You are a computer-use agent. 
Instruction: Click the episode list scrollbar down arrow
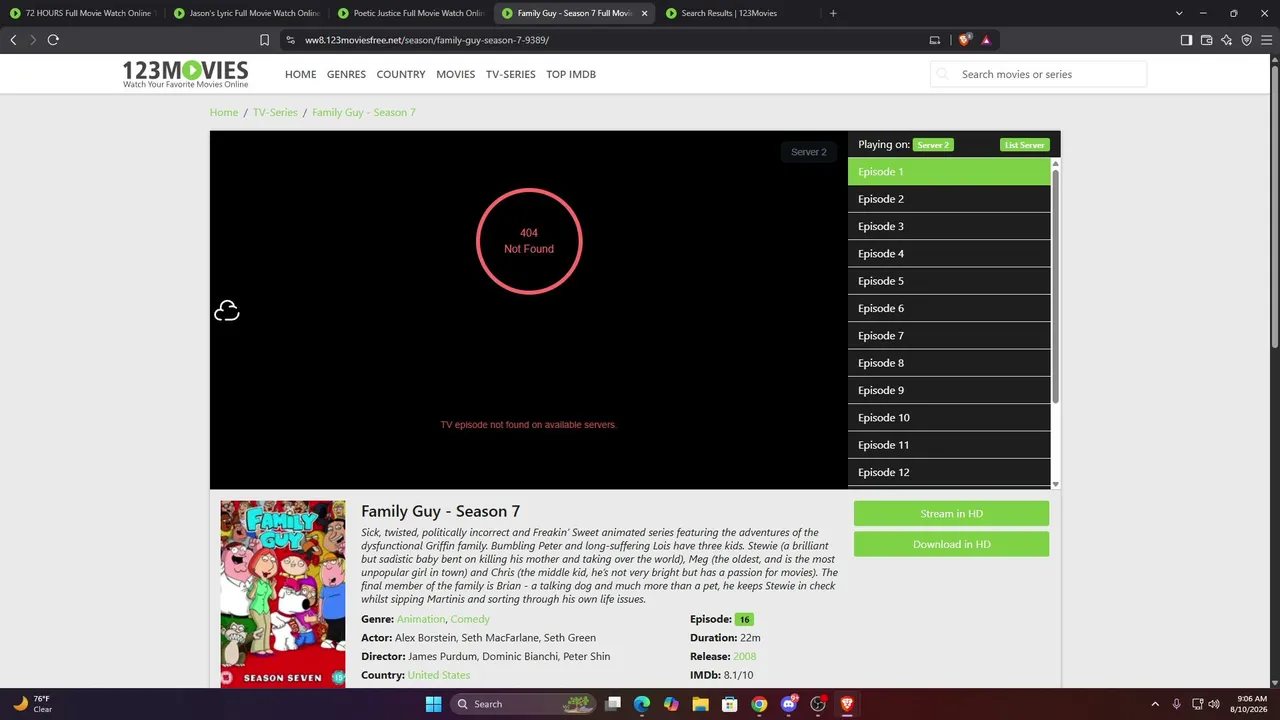tap(1055, 484)
